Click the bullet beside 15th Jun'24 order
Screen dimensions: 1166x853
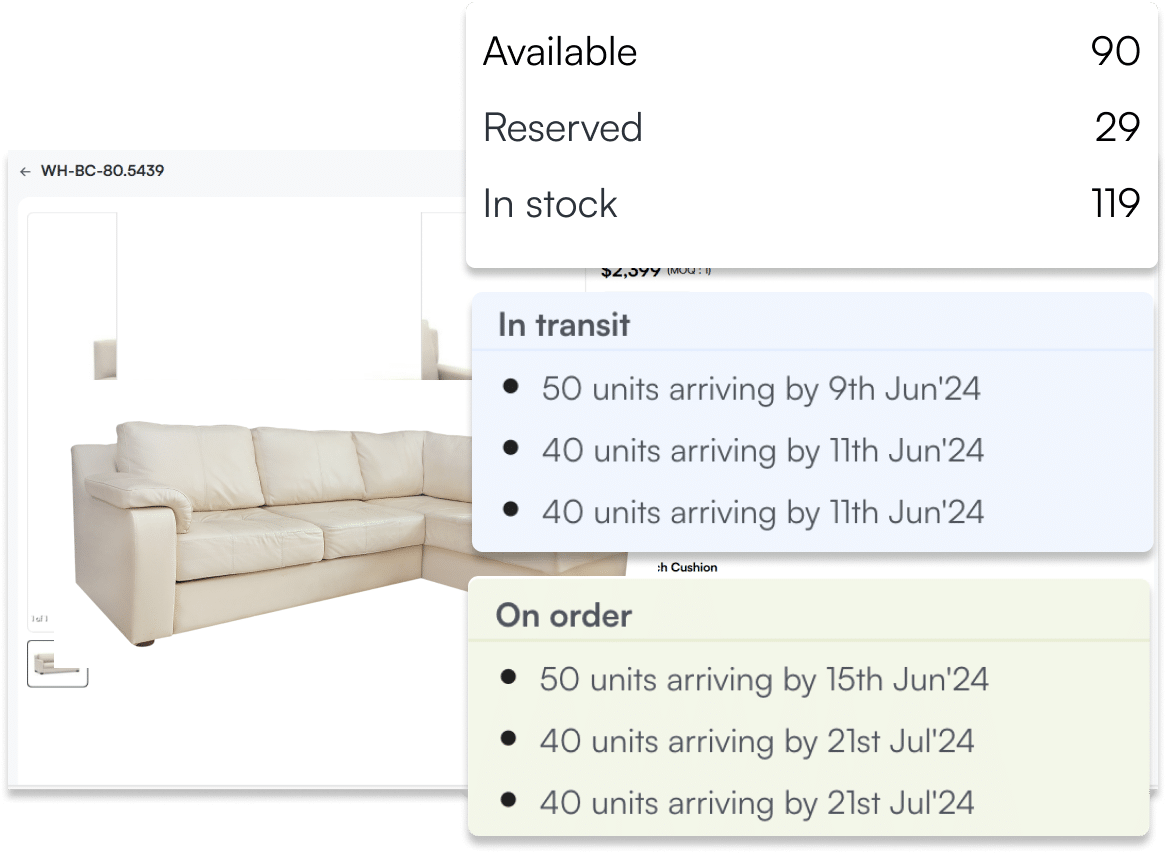509,677
